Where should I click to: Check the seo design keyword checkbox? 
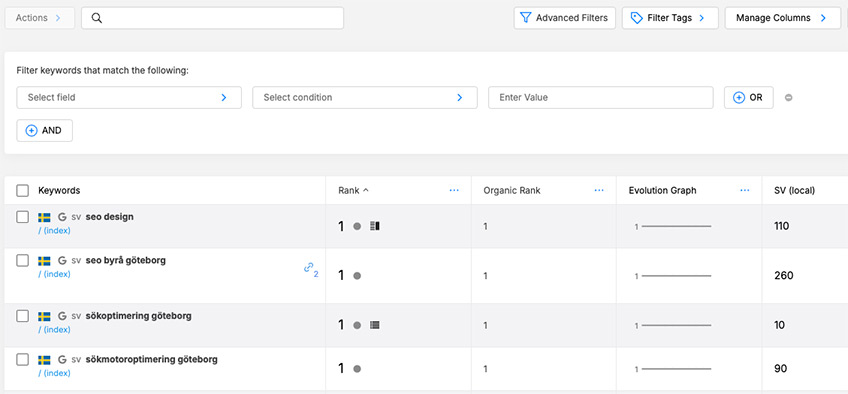pyautogui.click(x=22, y=217)
